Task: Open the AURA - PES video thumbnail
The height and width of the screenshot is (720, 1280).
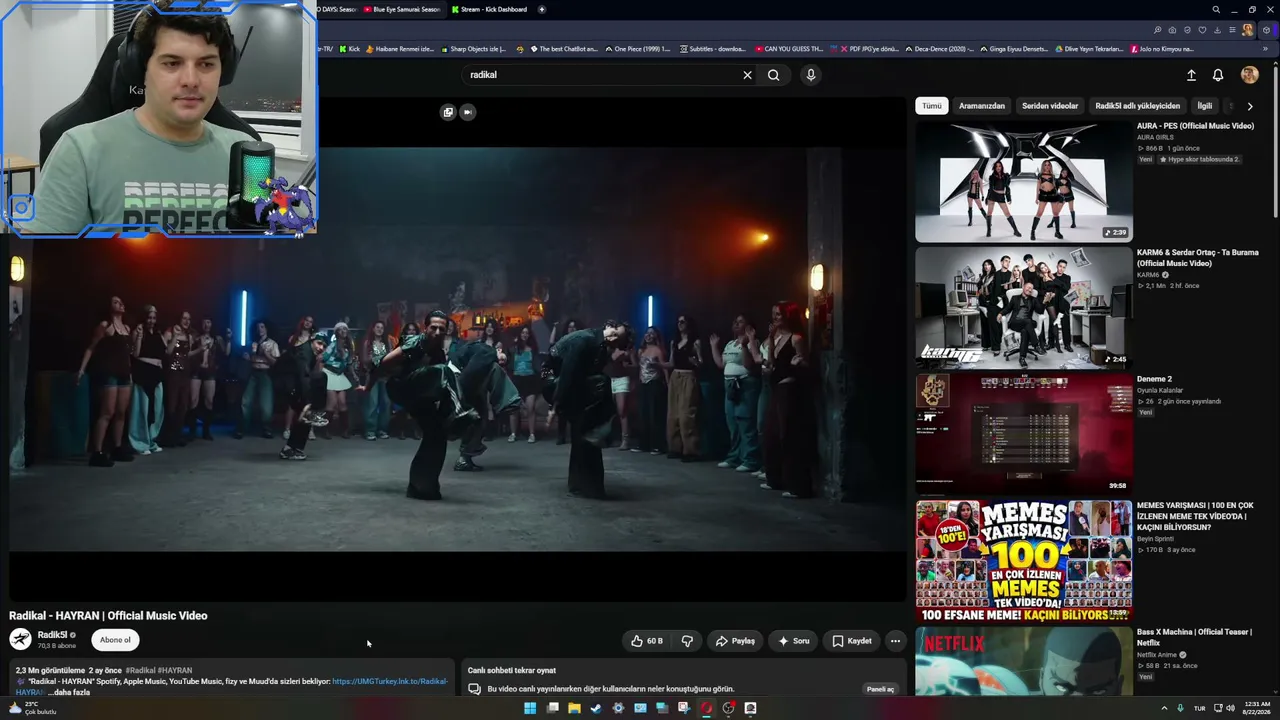Action: pos(1024,182)
